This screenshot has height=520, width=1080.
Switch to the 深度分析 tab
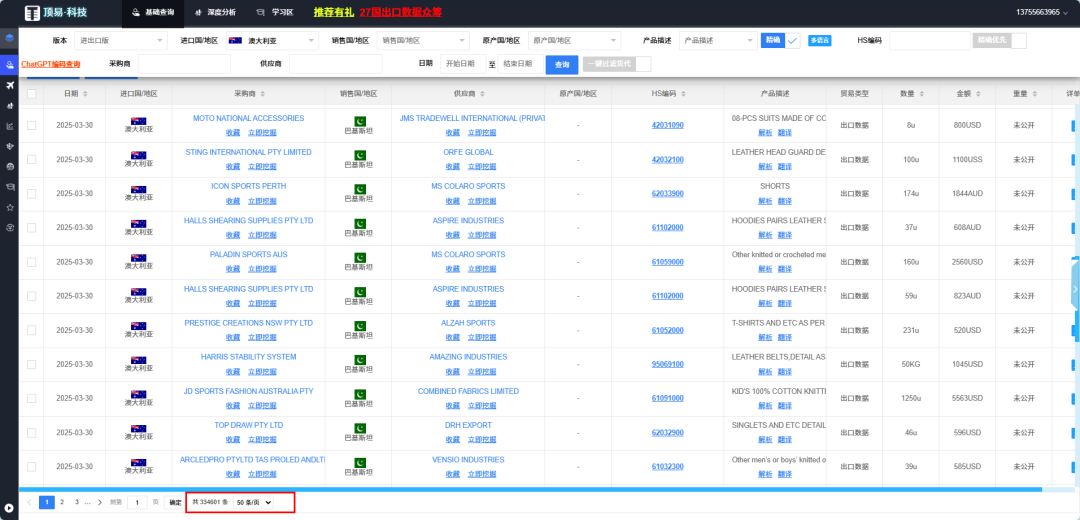point(214,12)
